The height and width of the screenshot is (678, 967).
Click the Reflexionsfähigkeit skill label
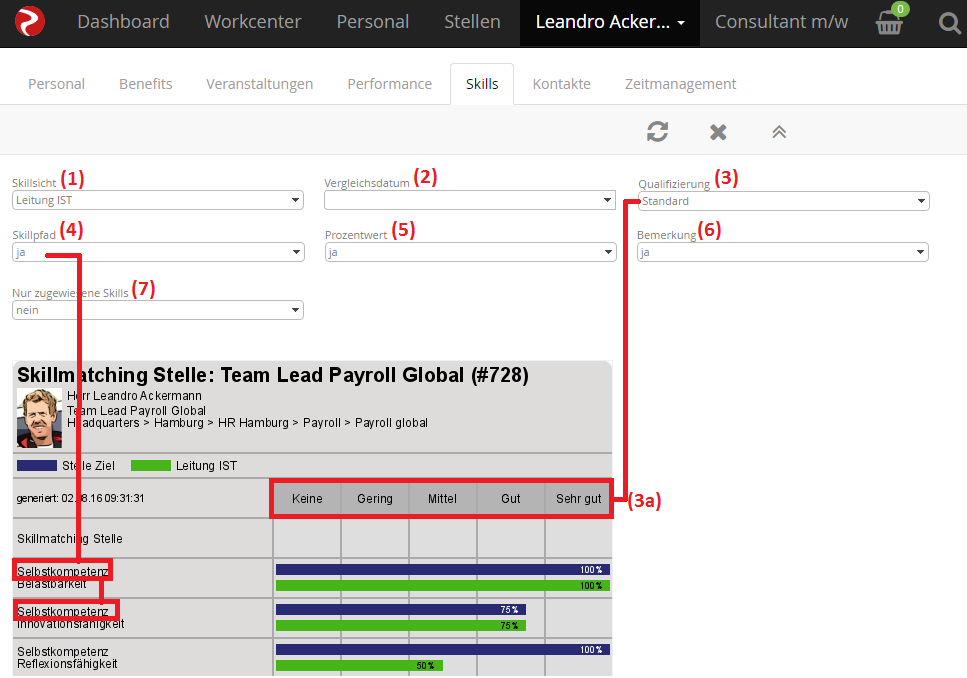pyautogui.click(x=67, y=664)
